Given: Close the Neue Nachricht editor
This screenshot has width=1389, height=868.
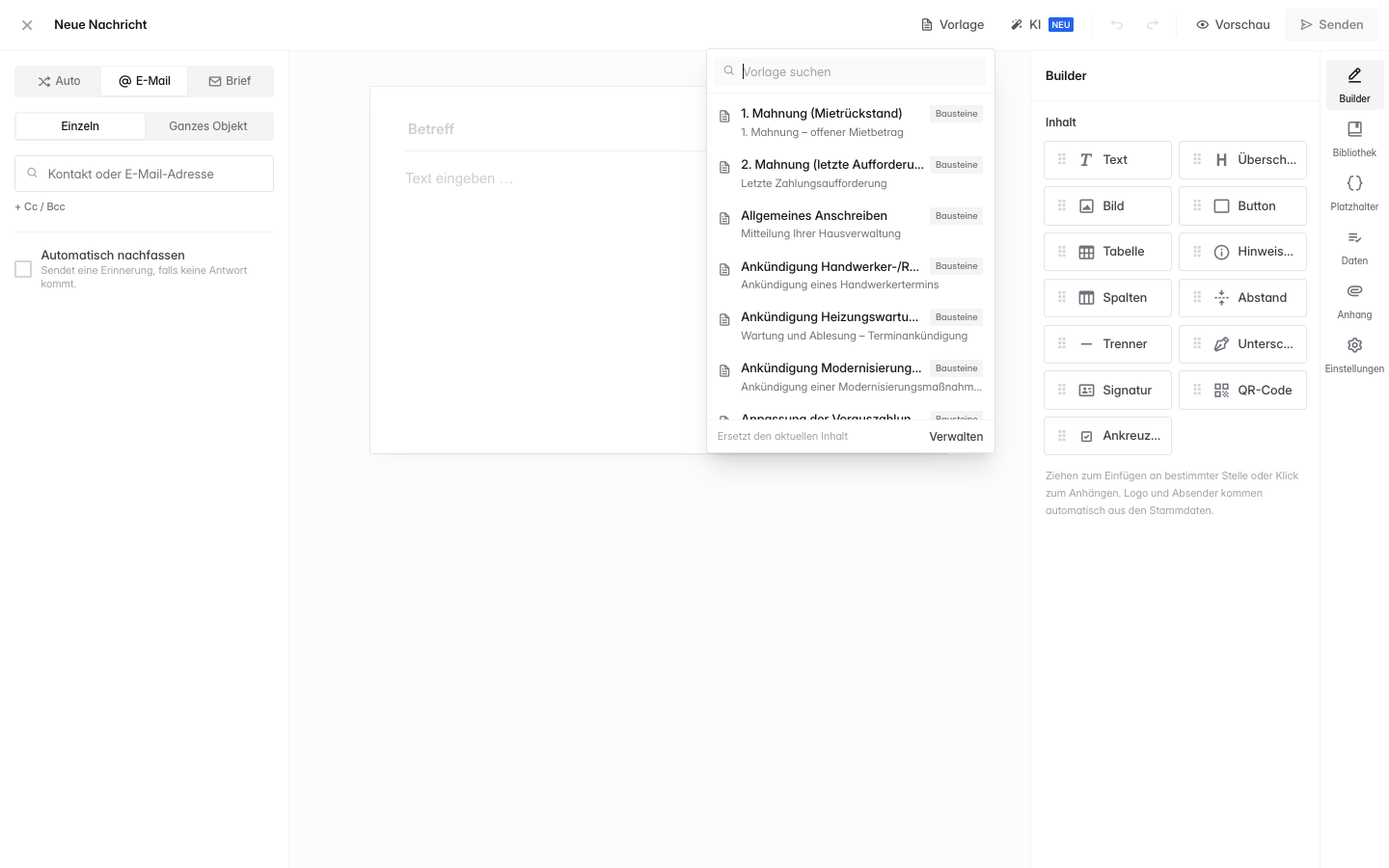Looking at the screenshot, I should (27, 25).
